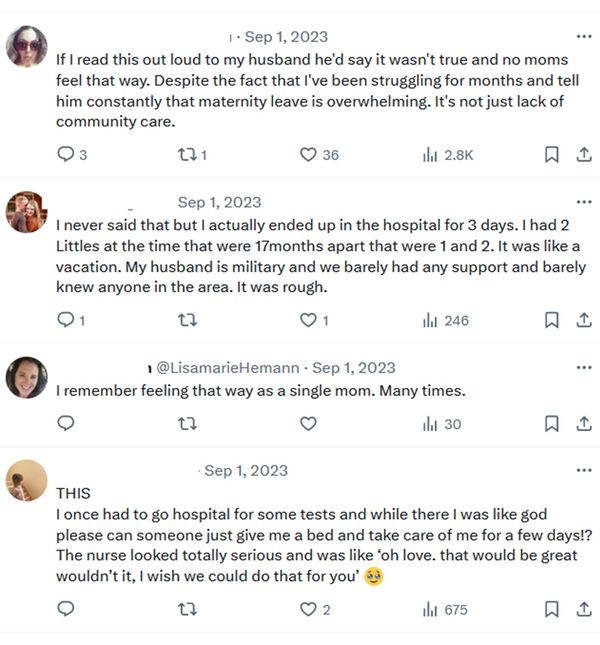Image resolution: width=600 pixels, height=645 pixels.
Task: Share the single mom tweet
Action: [x=584, y=424]
